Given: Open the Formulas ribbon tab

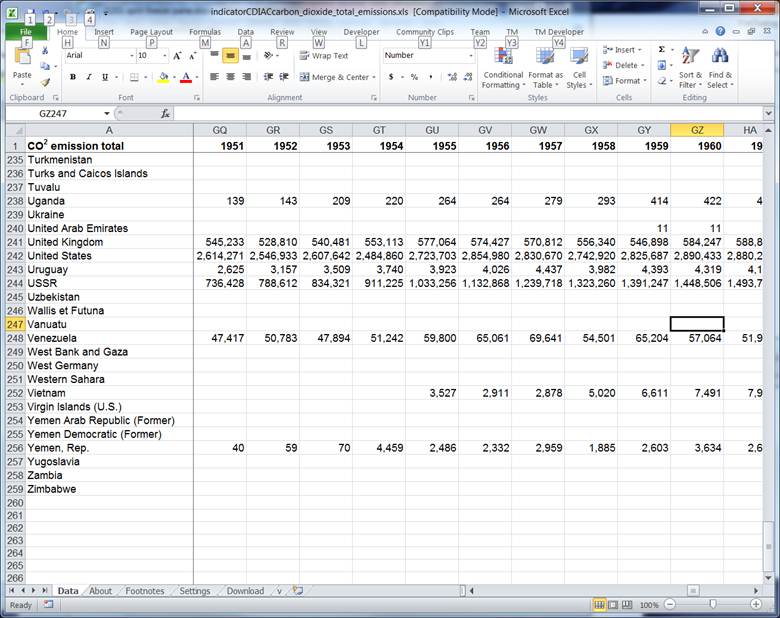Looking at the screenshot, I should [x=205, y=32].
